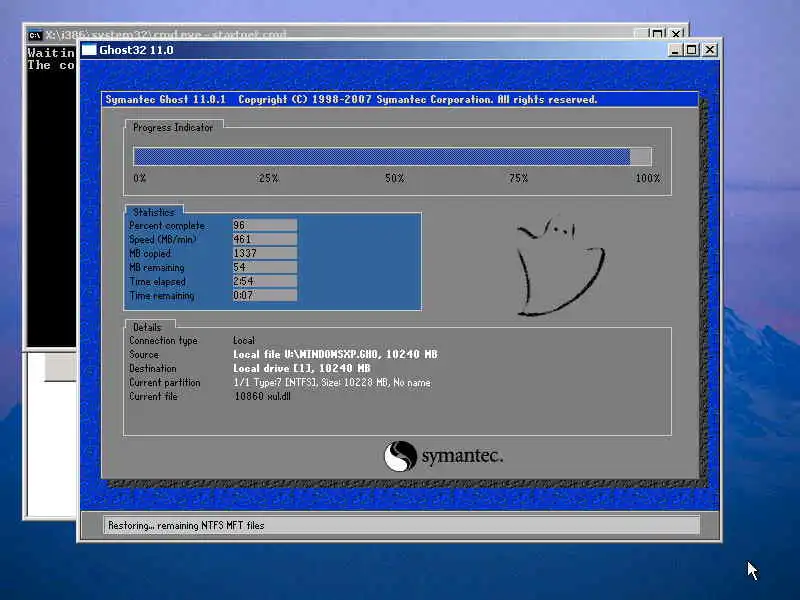Click the Destination 'Local drive [1]' text
Image resolution: width=800 pixels, height=600 pixels.
click(x=302, y=368)
